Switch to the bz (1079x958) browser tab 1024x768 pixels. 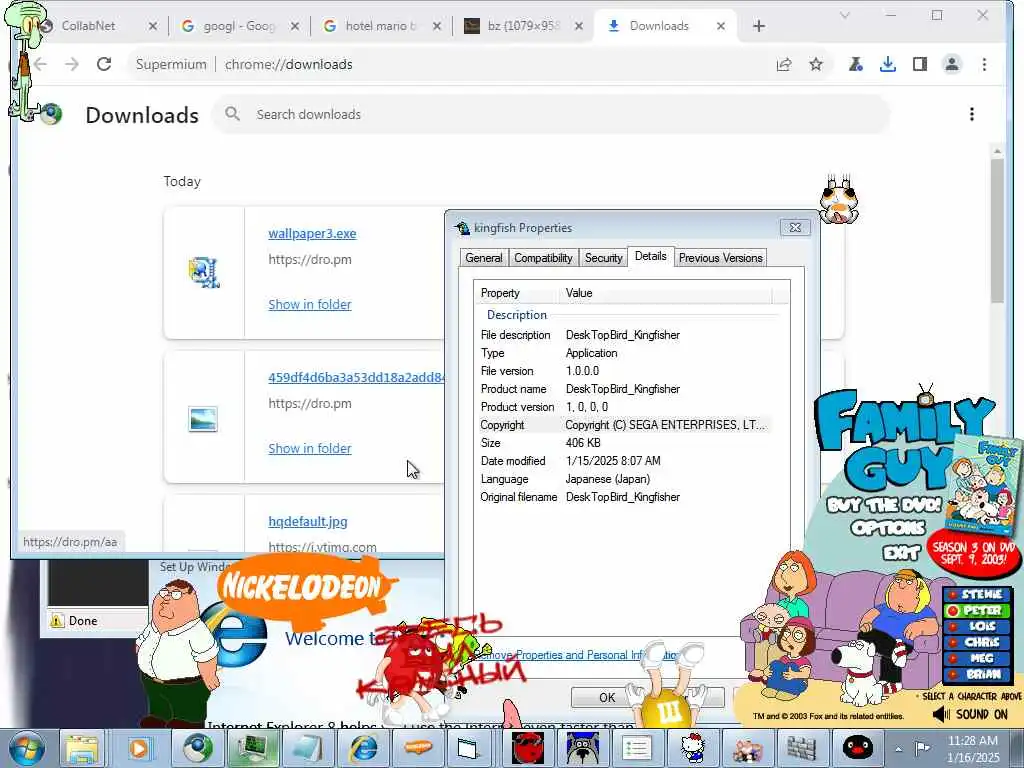[x=522, y=26]
